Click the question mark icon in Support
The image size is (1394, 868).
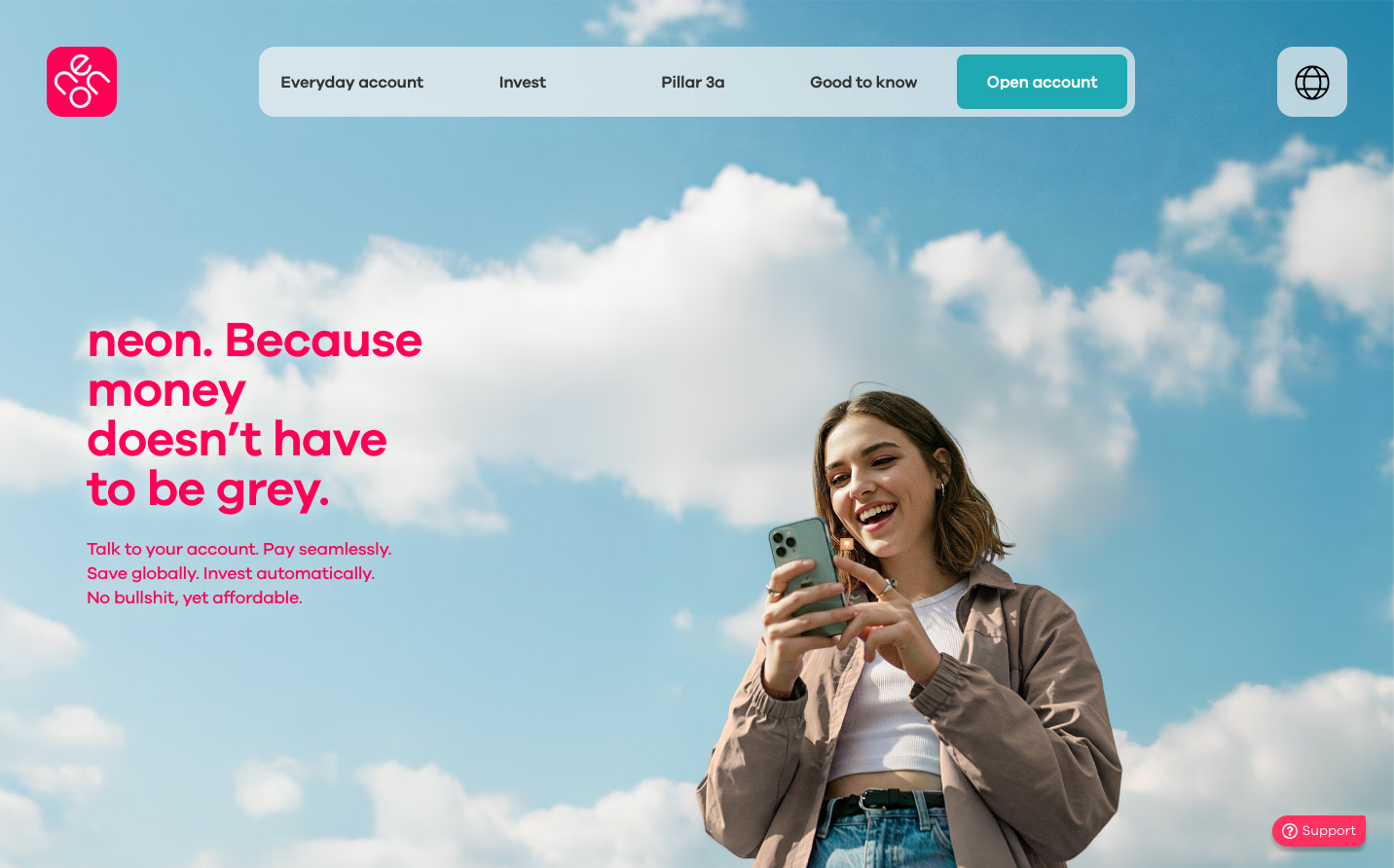tap(1290, 831)
